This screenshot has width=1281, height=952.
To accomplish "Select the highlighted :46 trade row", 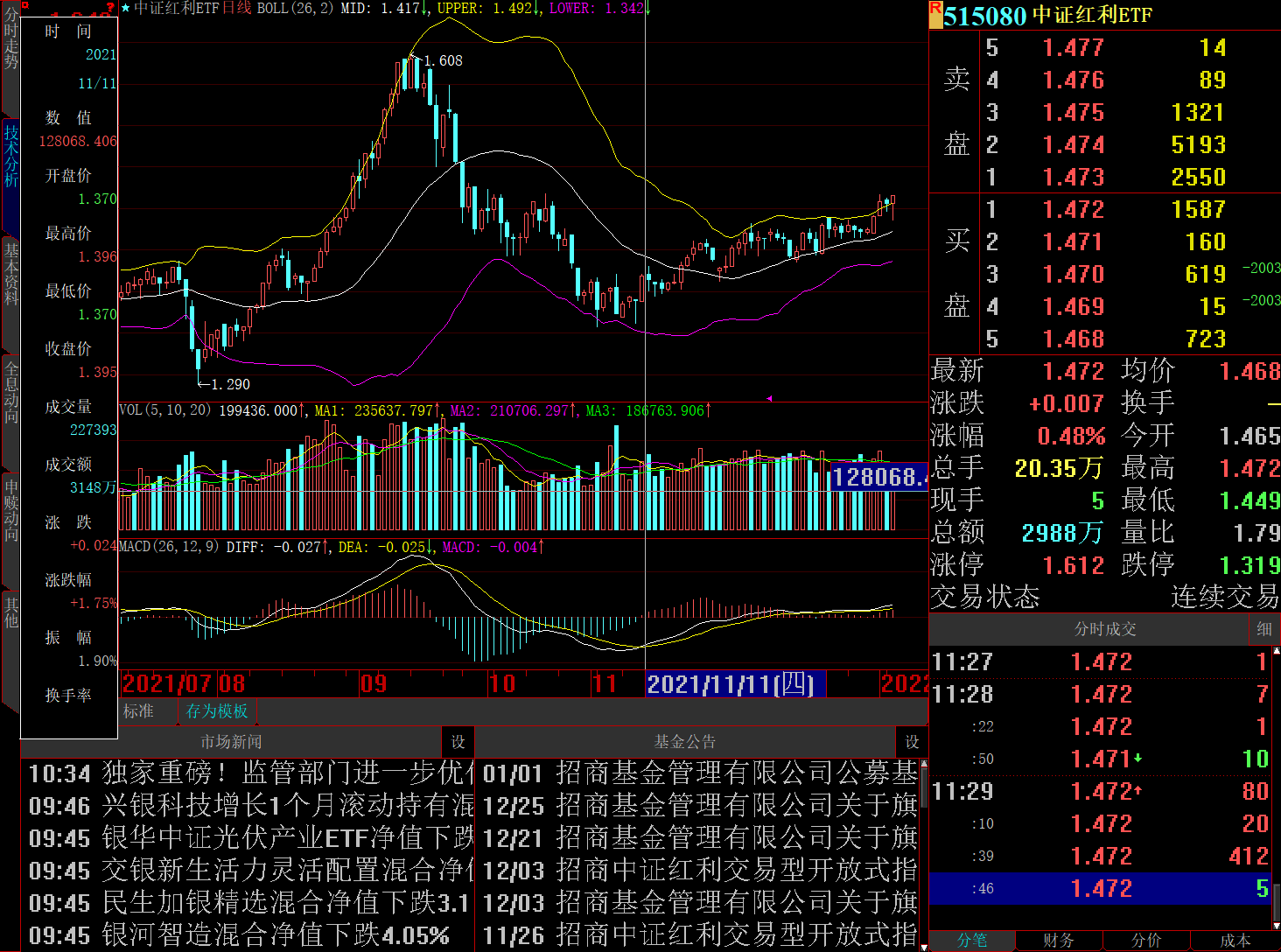I will [x=1100, y=889].
